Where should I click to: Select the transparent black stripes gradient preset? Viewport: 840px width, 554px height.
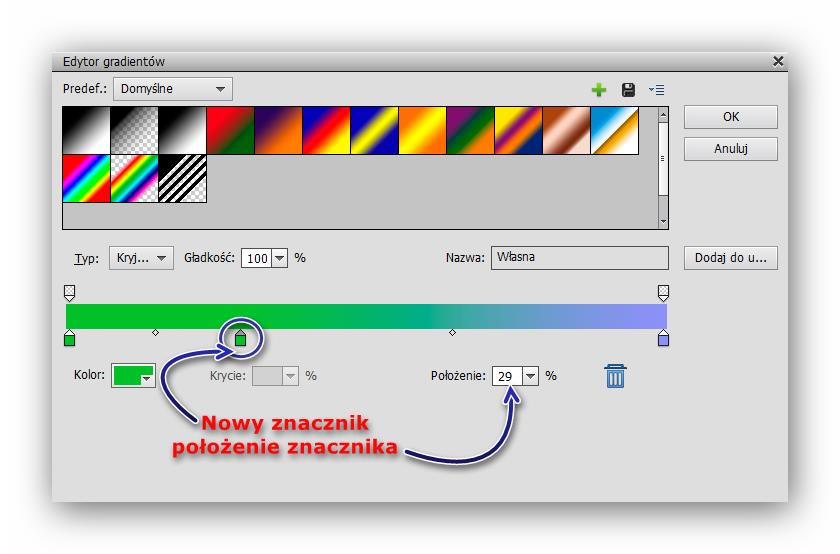[x=183, y=178]
